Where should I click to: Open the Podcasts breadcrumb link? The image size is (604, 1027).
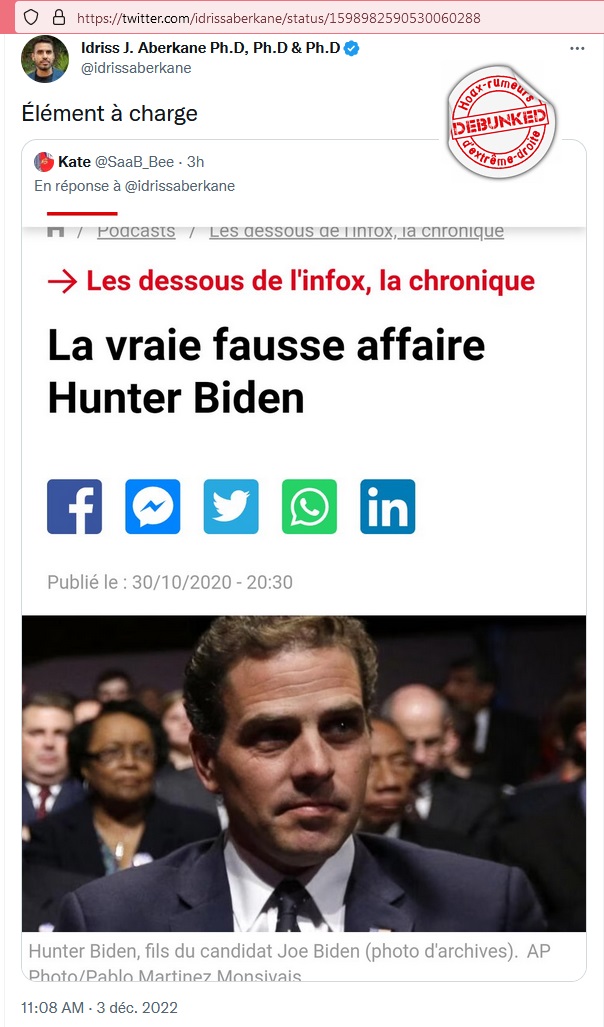click(136, 231)
